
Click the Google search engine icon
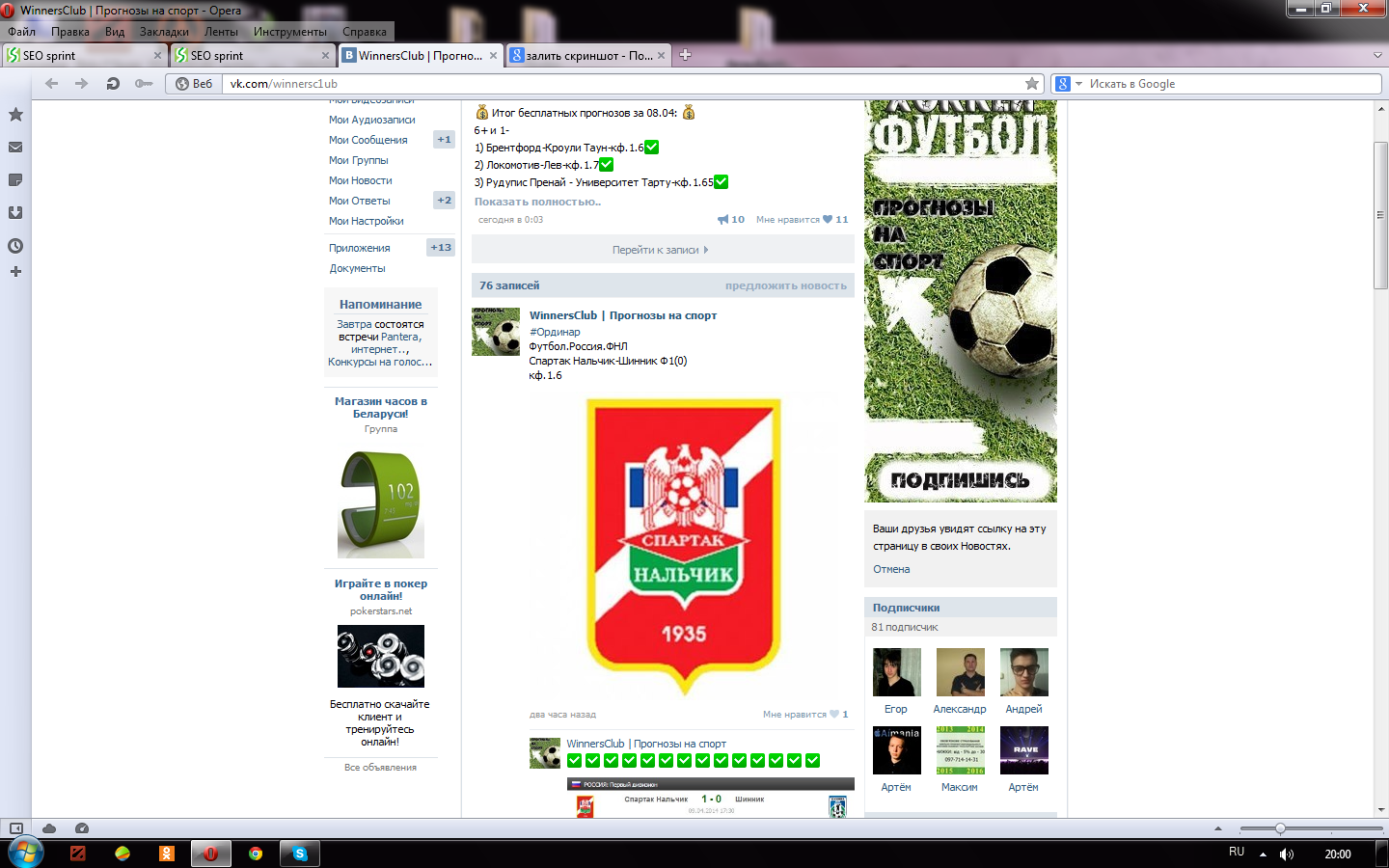1063,84
